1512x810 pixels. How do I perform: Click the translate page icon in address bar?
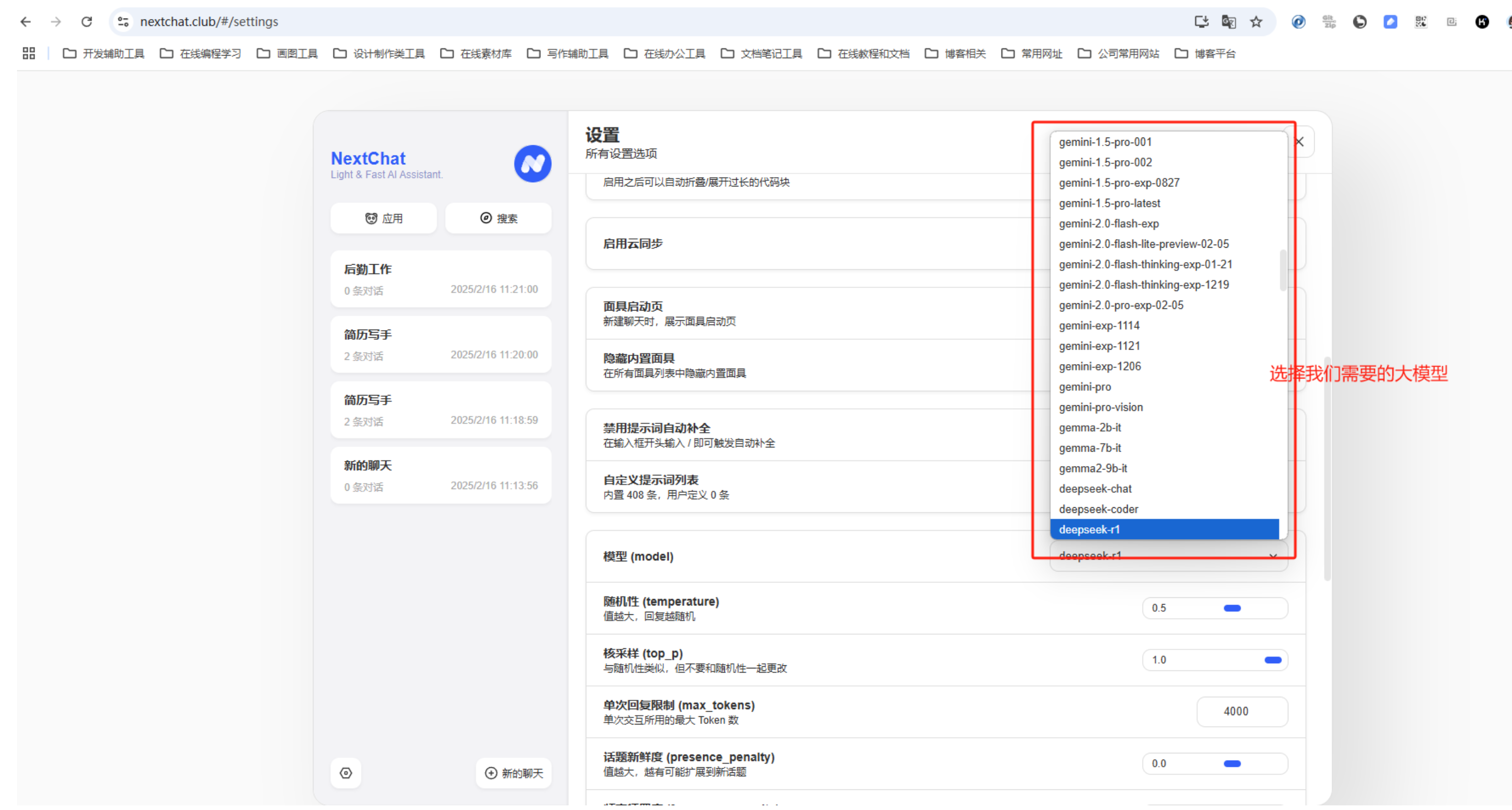1228,22
